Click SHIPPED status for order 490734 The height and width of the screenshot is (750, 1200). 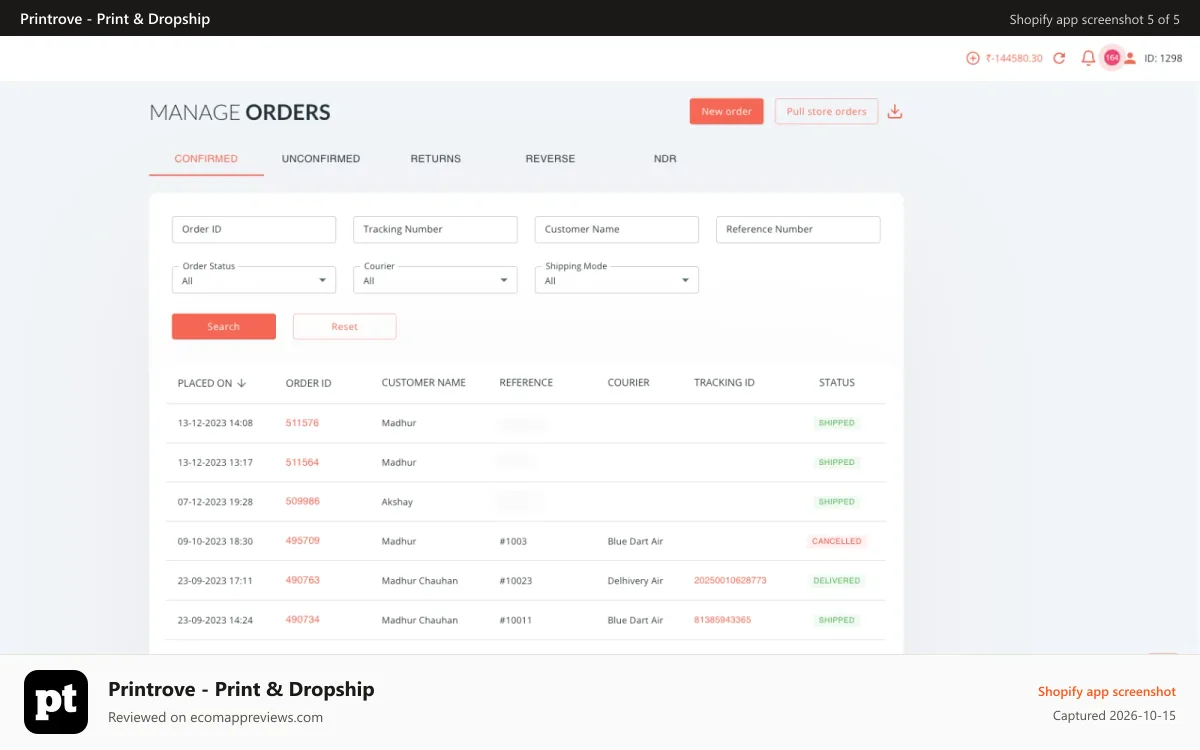836,620
